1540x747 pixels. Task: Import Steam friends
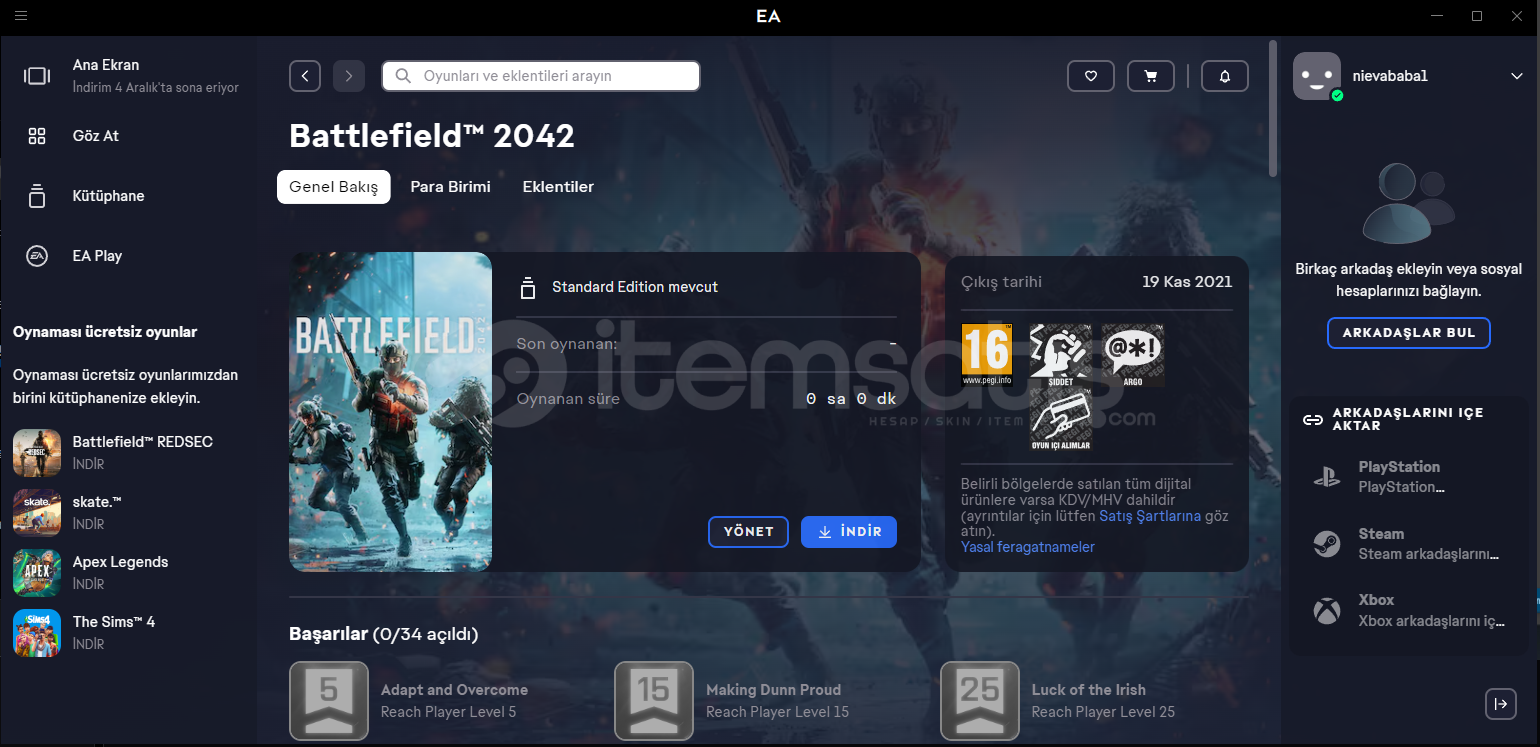point(1409,544)
